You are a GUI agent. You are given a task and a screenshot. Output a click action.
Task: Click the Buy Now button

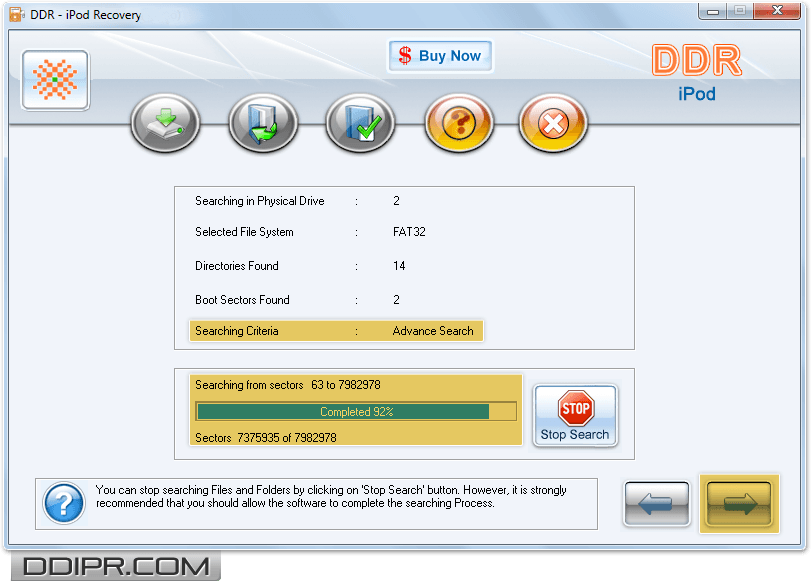[x=440, y=56]
